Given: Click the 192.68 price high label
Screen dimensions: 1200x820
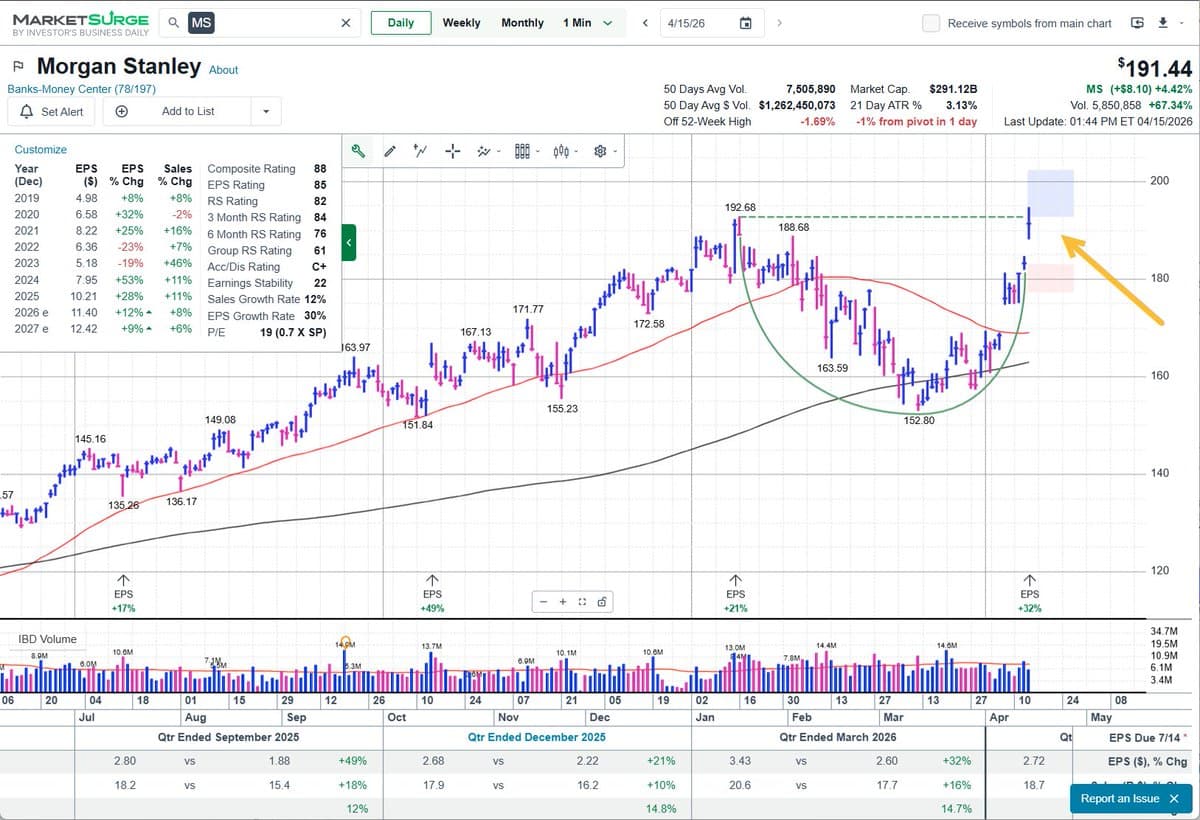Looking at the screenshot, I should click(x=739, y=207).
